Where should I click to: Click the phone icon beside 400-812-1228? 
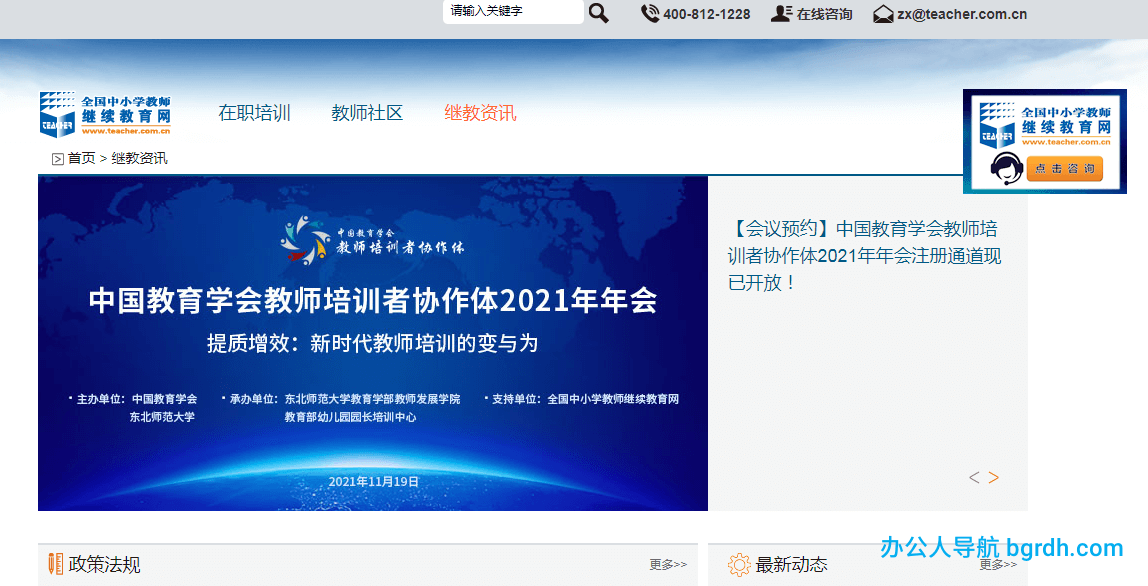tap(650, 14)
